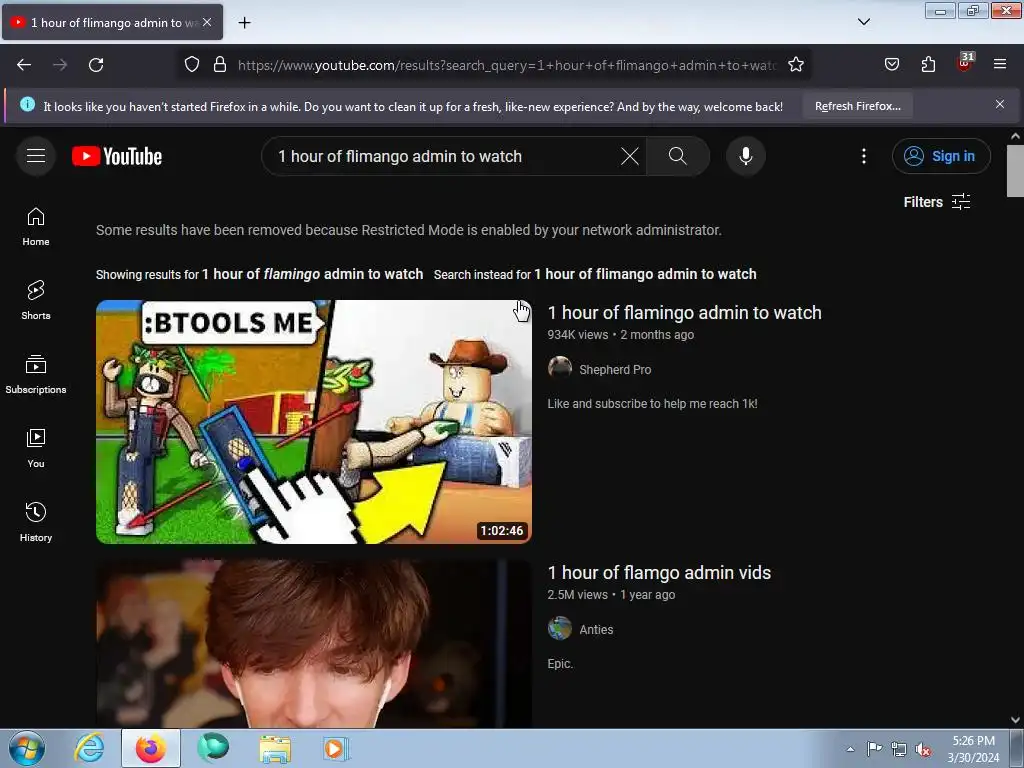1024x768 pixels.
Task: Open a new tab with plus
Action: pos(244,23)
